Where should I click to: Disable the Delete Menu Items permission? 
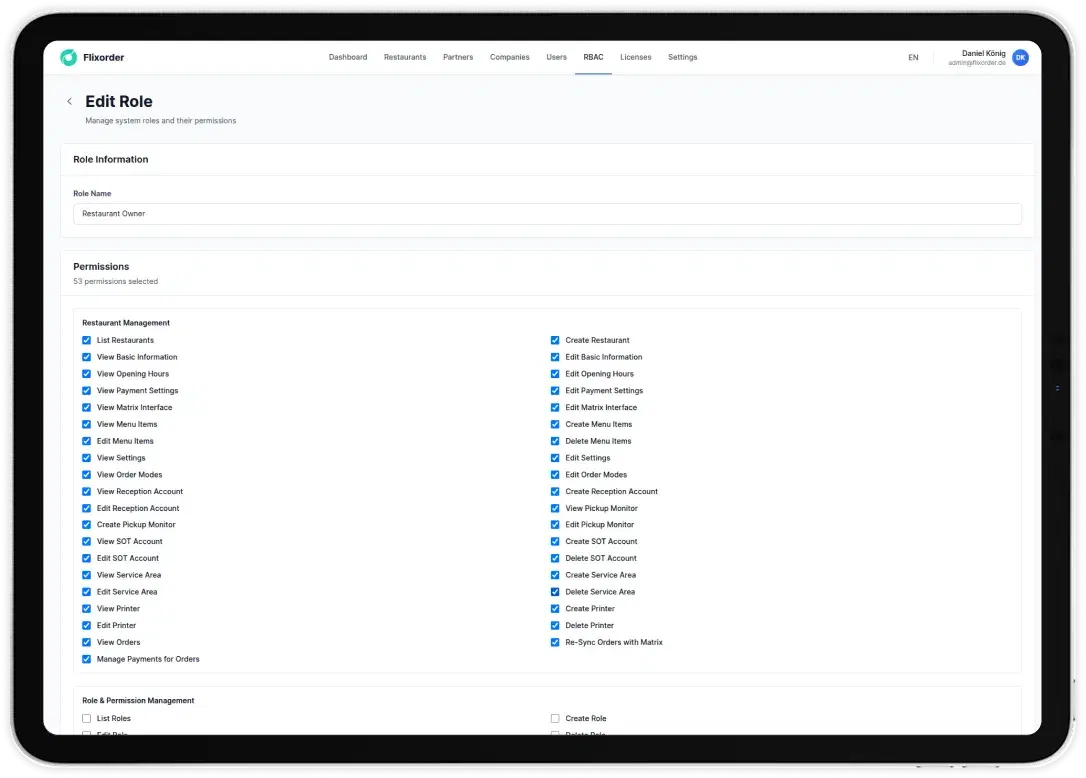[x=555, y=441]
